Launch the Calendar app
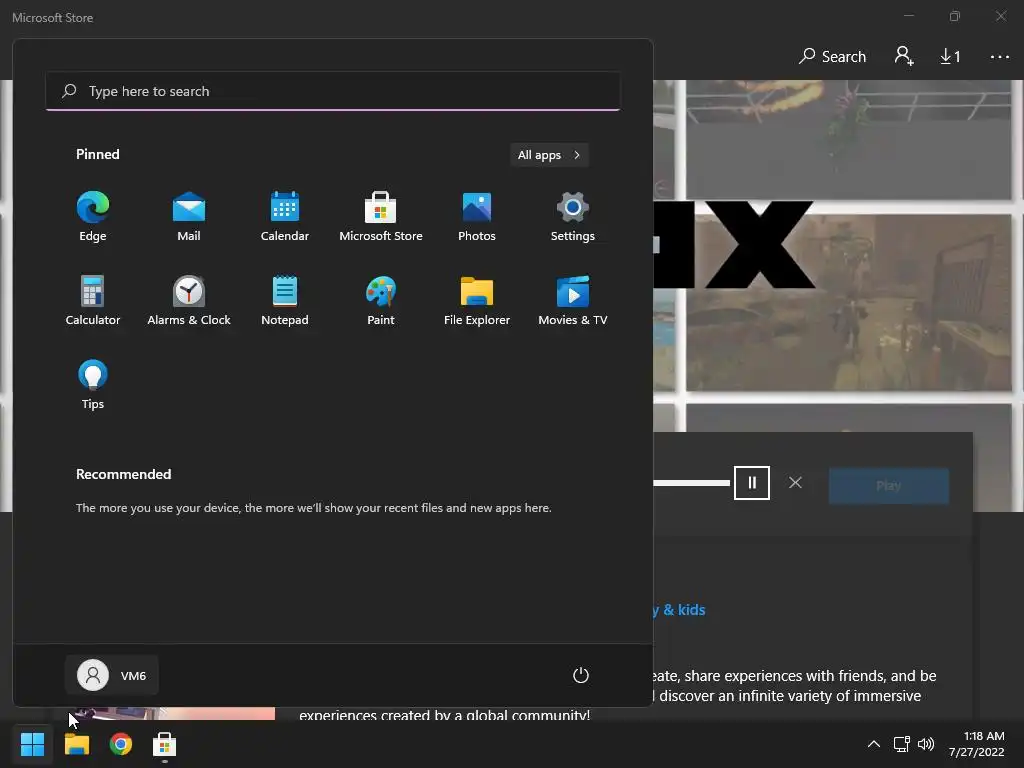The image size is (1024, 768). [285, 216]
